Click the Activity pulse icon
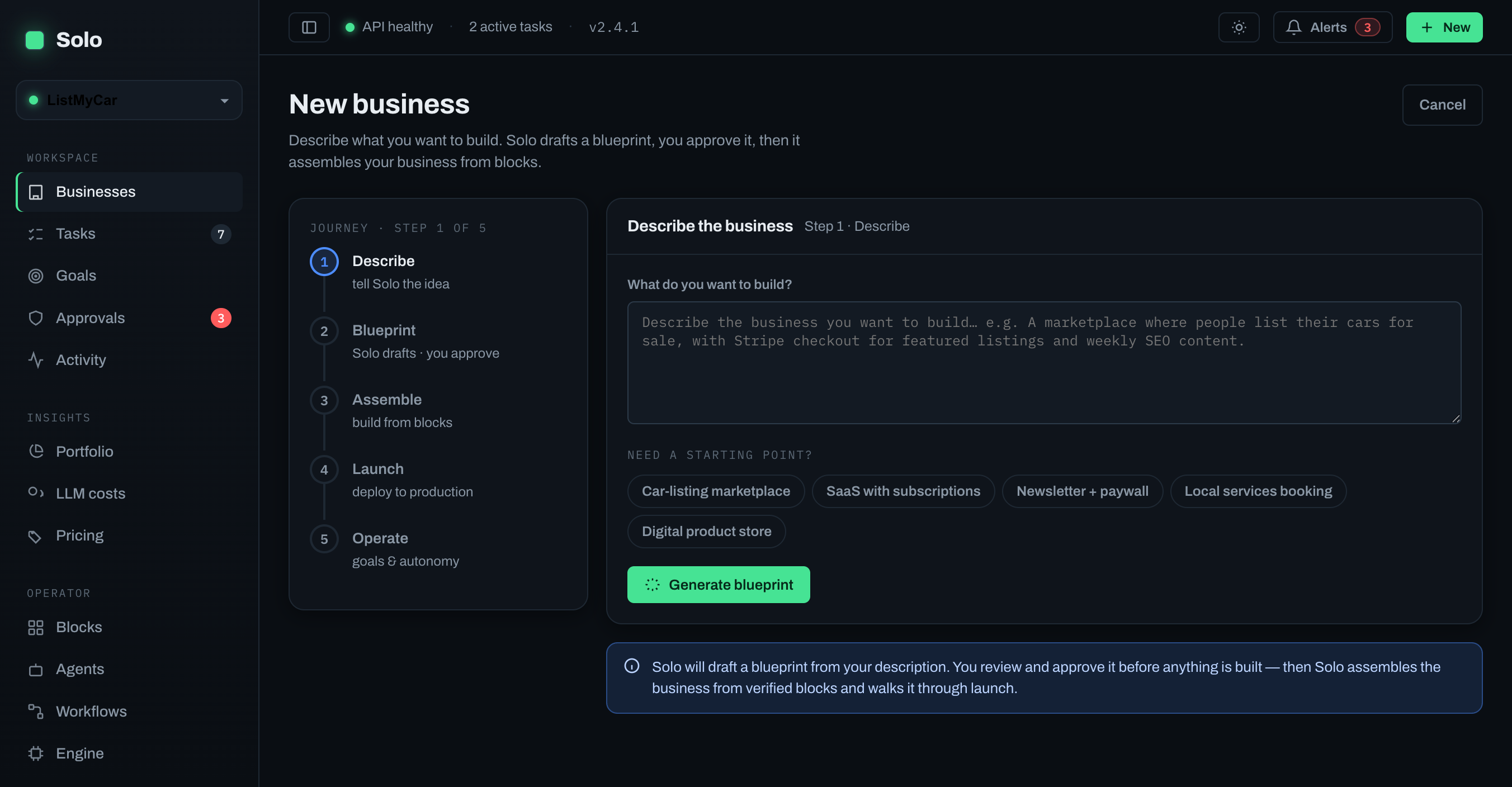The width and height of the screenshot is (1512, 787). pyautogui.click(x=36, y=360)
